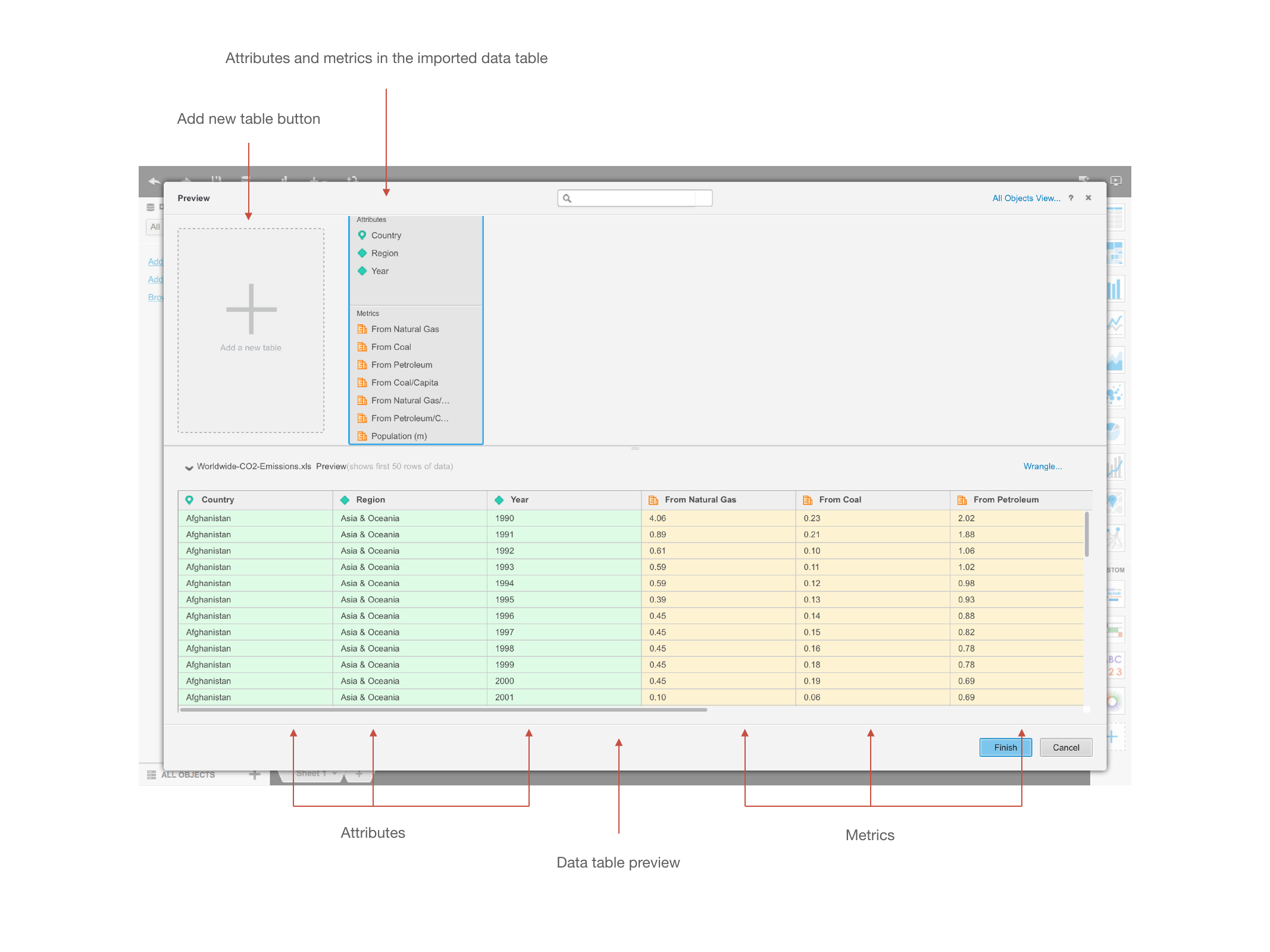The height and width of the screenshot is (952, 1270).
Task: Click Afghanistan cell in the 1995 row
Action: [255, 600]
